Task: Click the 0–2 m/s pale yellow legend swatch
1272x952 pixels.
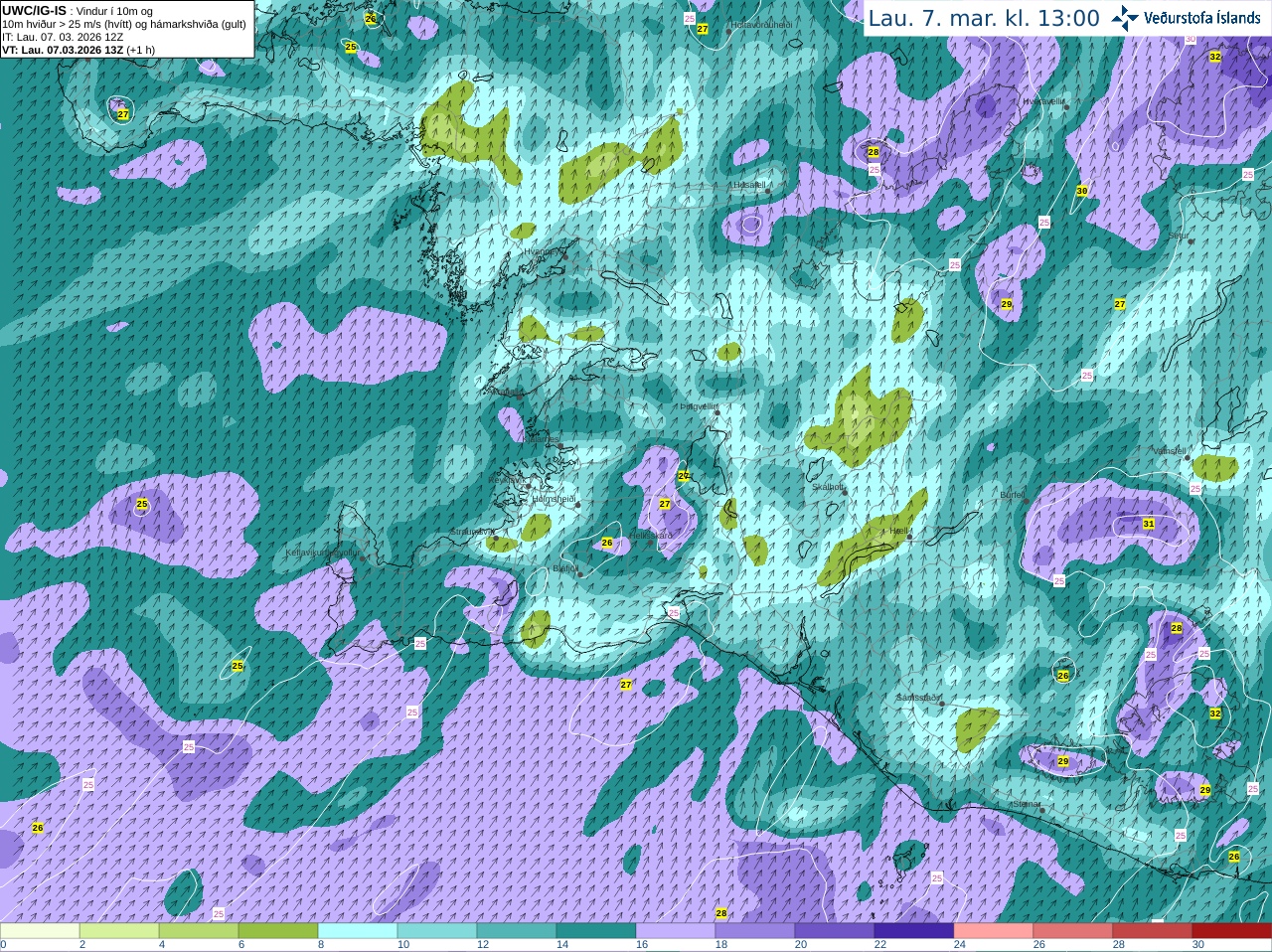Action: [x=40, y=931]
